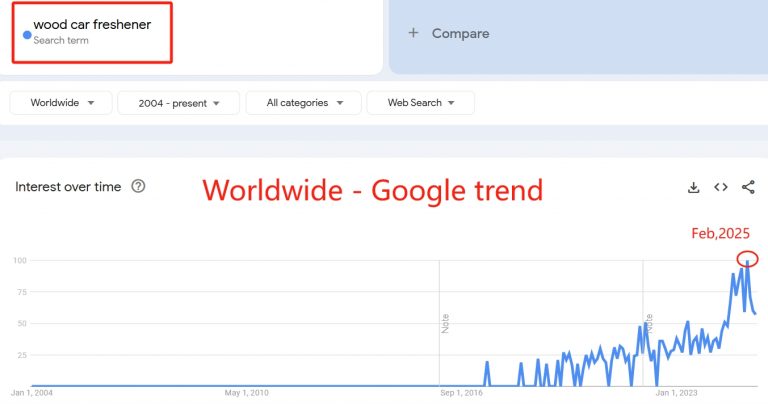Open the Note marker near Sep 2016
The image size is (768, 404).
point(445,323)
